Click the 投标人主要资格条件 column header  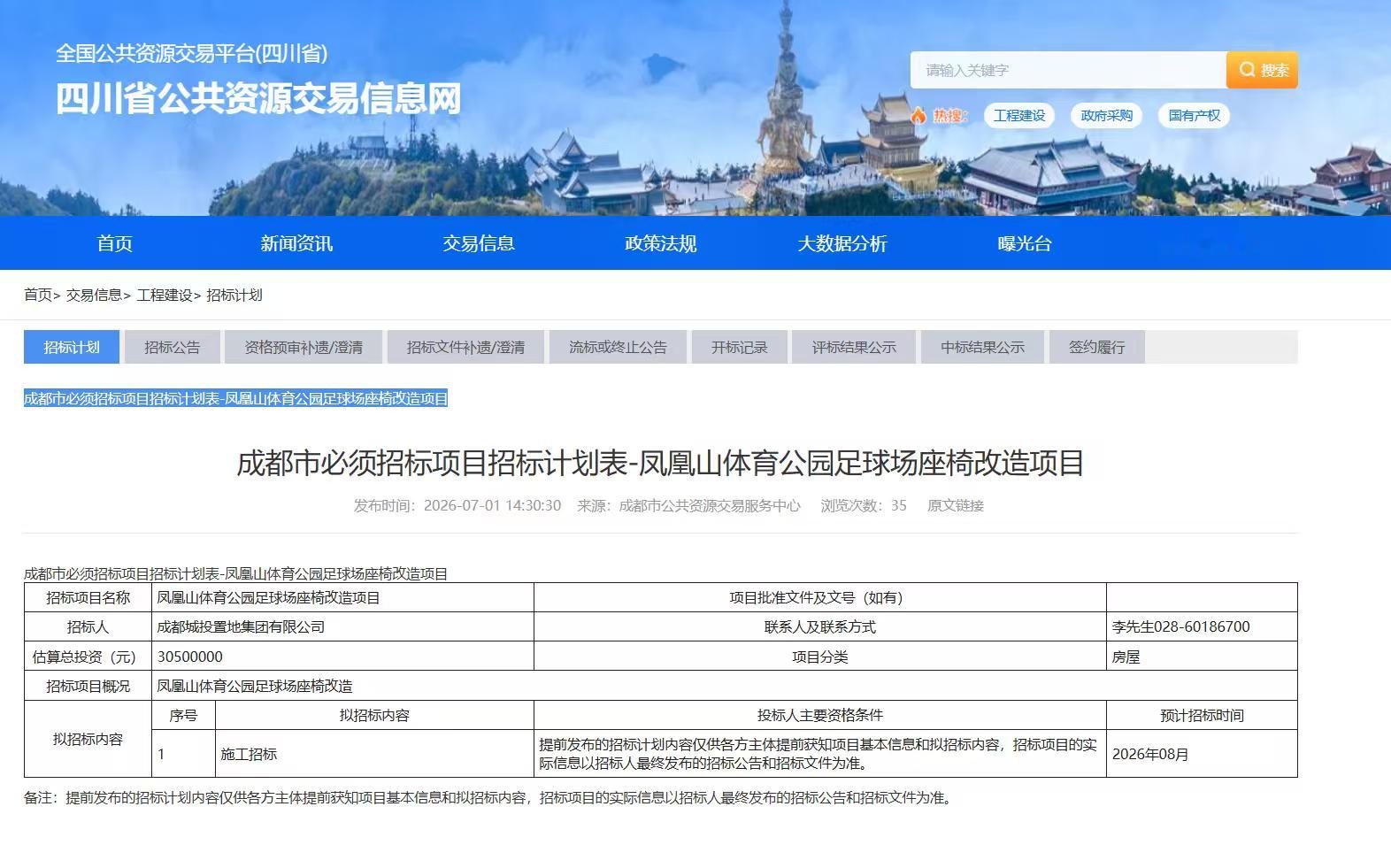click(820, 715)
